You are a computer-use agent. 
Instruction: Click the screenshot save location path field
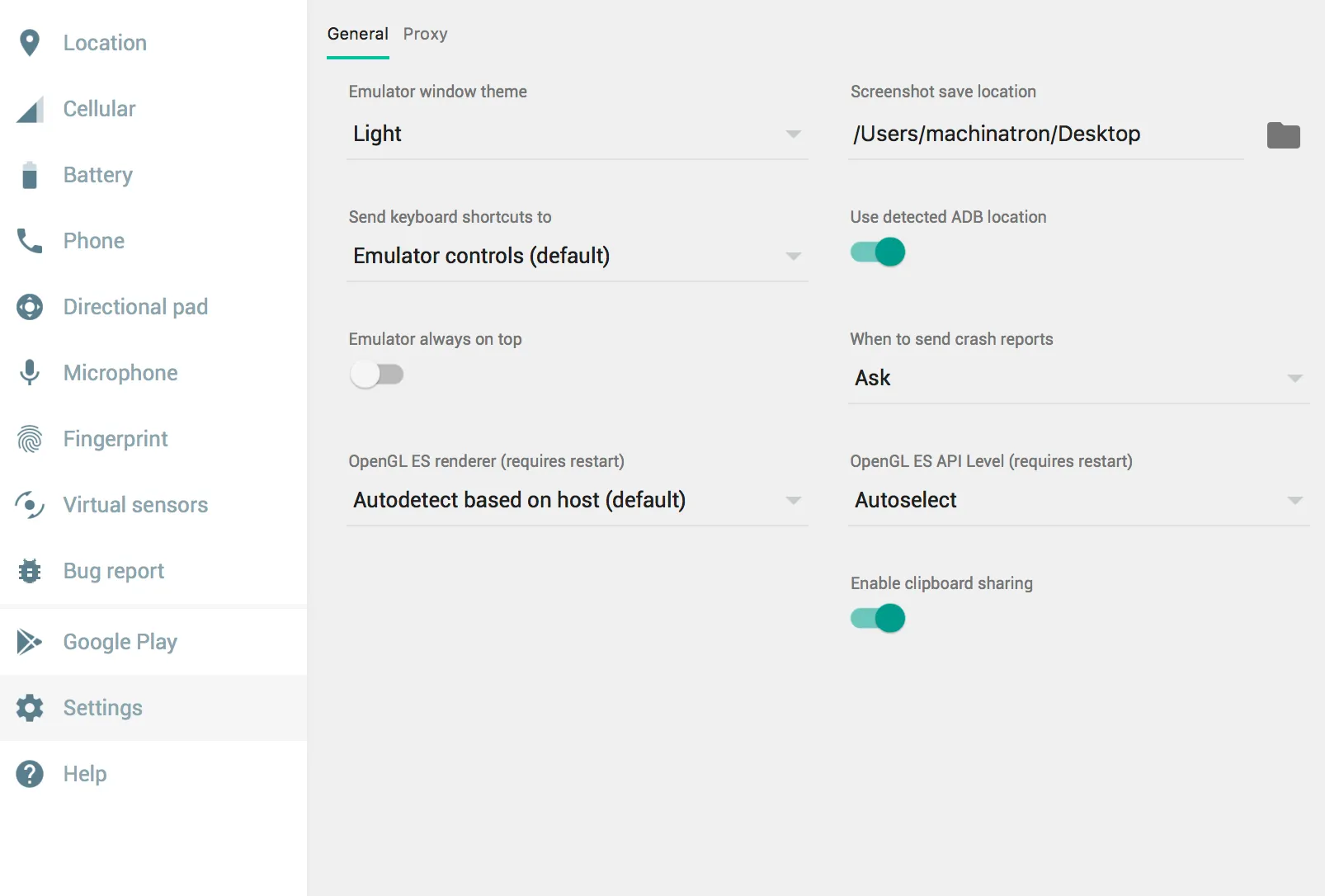coord(1045,134)
